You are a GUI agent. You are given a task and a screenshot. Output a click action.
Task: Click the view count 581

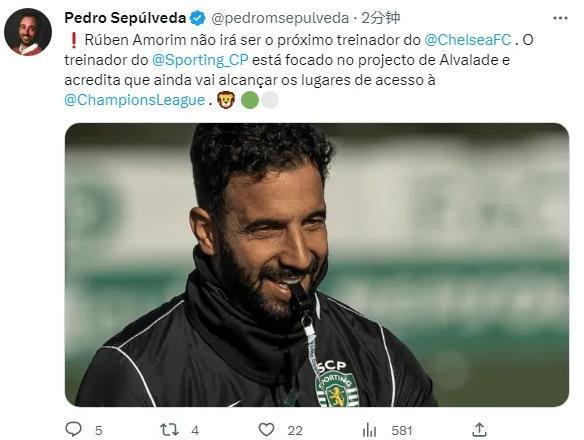402,431
